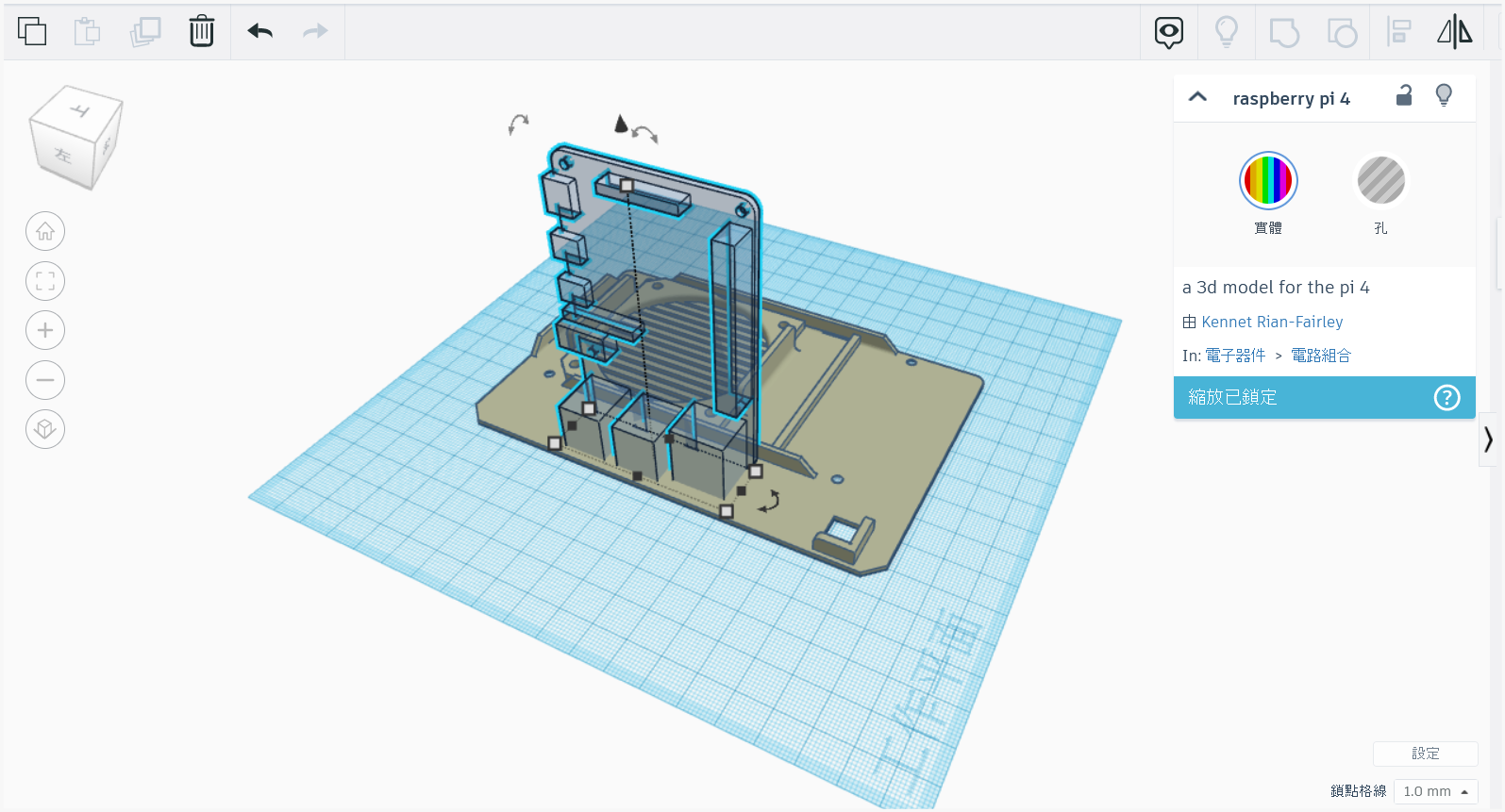The width and height of the screenshot is (1505, 812).
Task: Undo the last action
Action: (x=260, y=31)
